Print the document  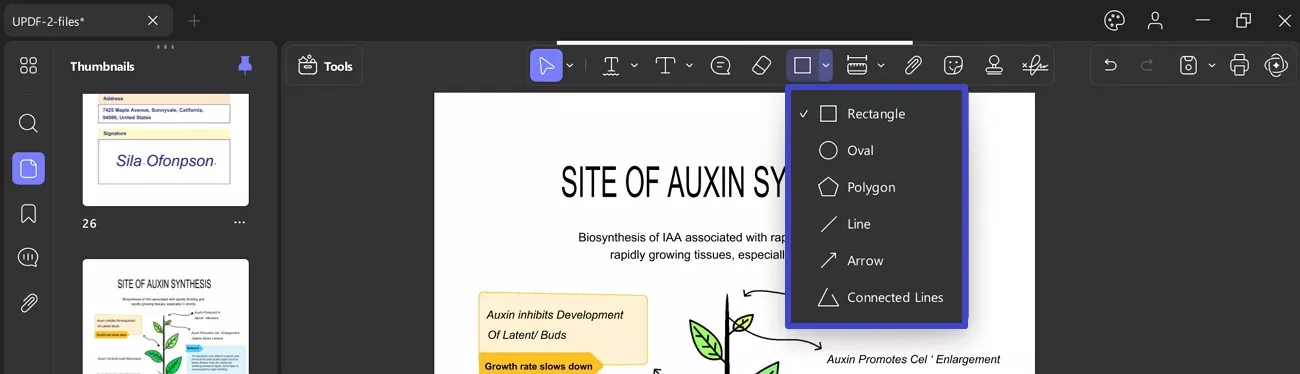click(1240, 65)
